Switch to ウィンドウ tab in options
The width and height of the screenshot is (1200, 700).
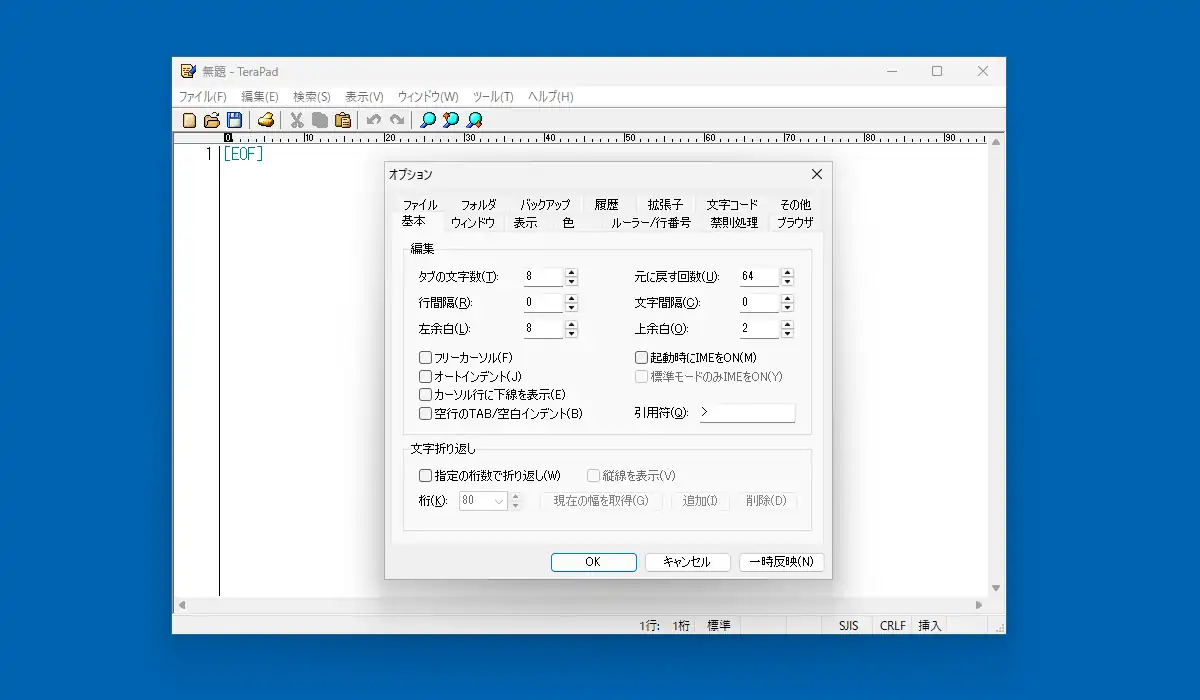click(x=473, y=223)
